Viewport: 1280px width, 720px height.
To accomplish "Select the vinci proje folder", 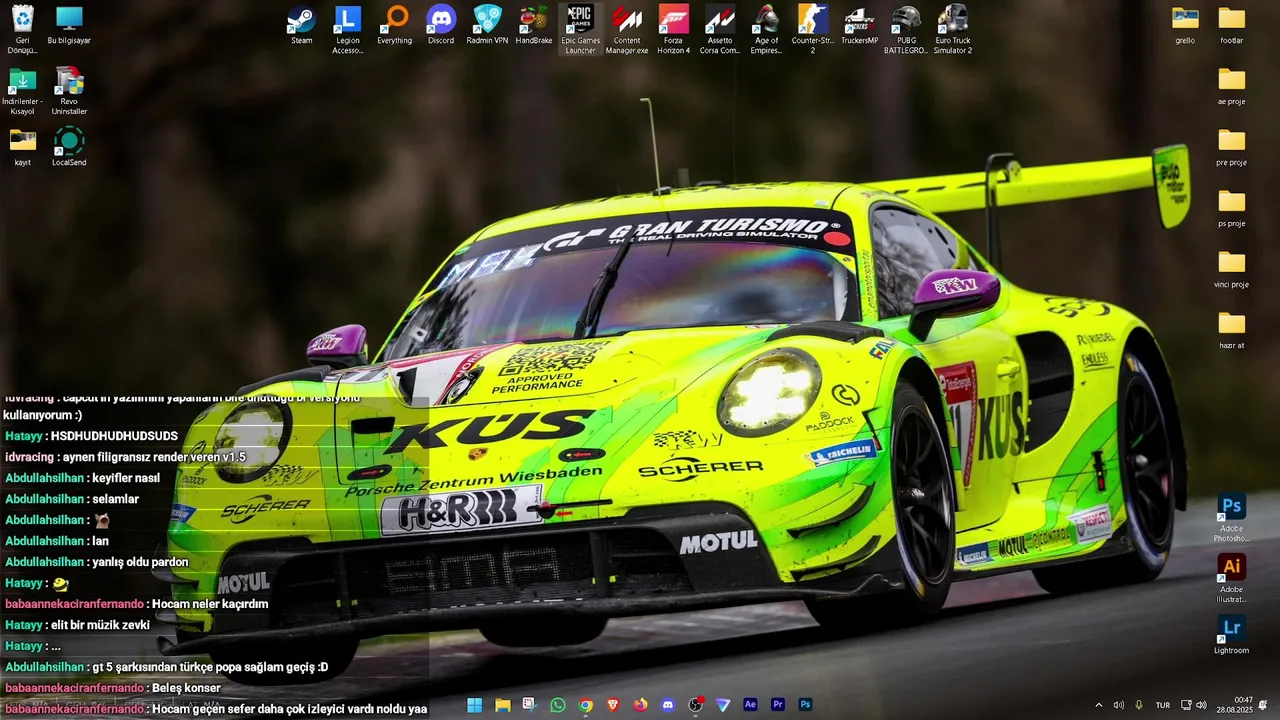I will tap(1232, 270).
